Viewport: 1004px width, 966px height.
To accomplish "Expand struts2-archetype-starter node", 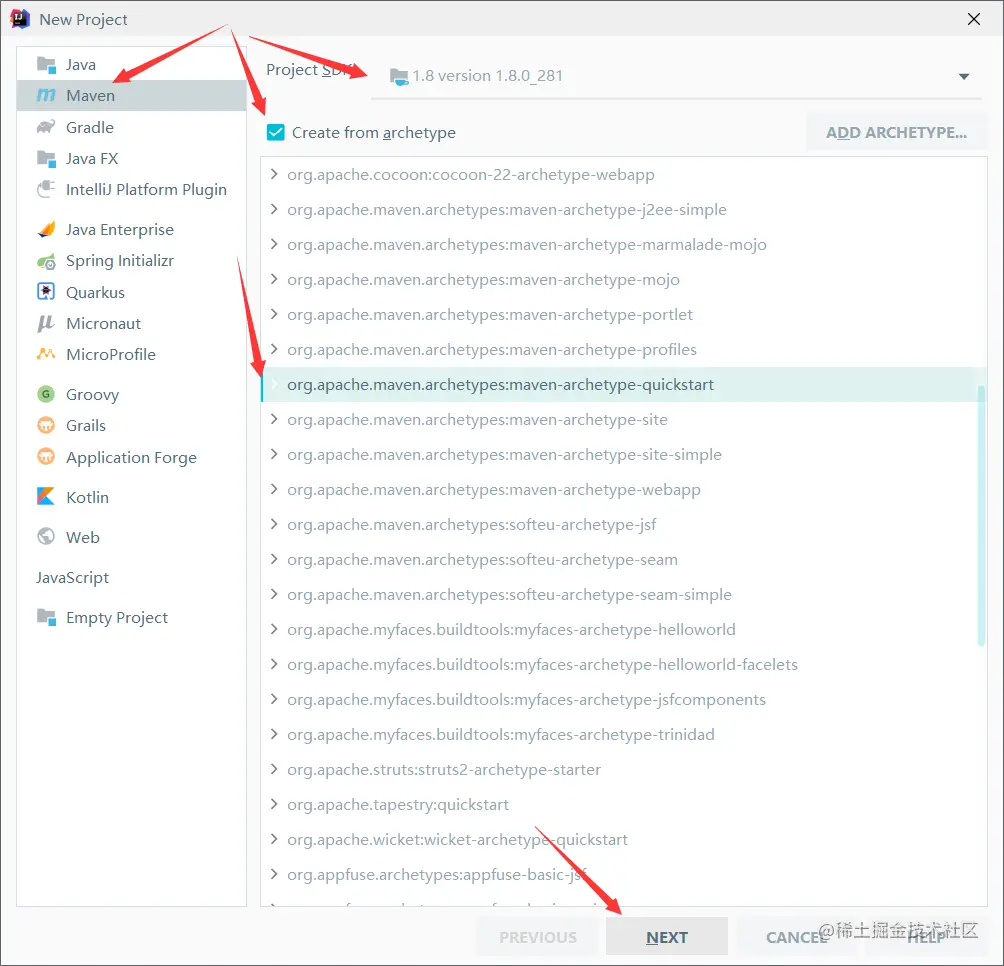I will [274, 769].
